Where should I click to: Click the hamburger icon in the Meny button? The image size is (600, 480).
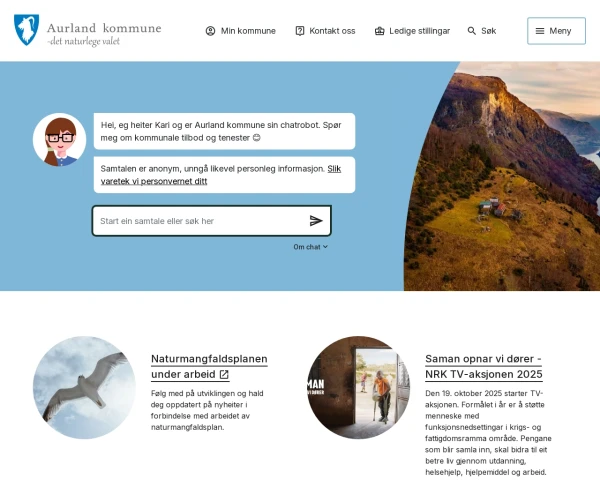[540, 31]
